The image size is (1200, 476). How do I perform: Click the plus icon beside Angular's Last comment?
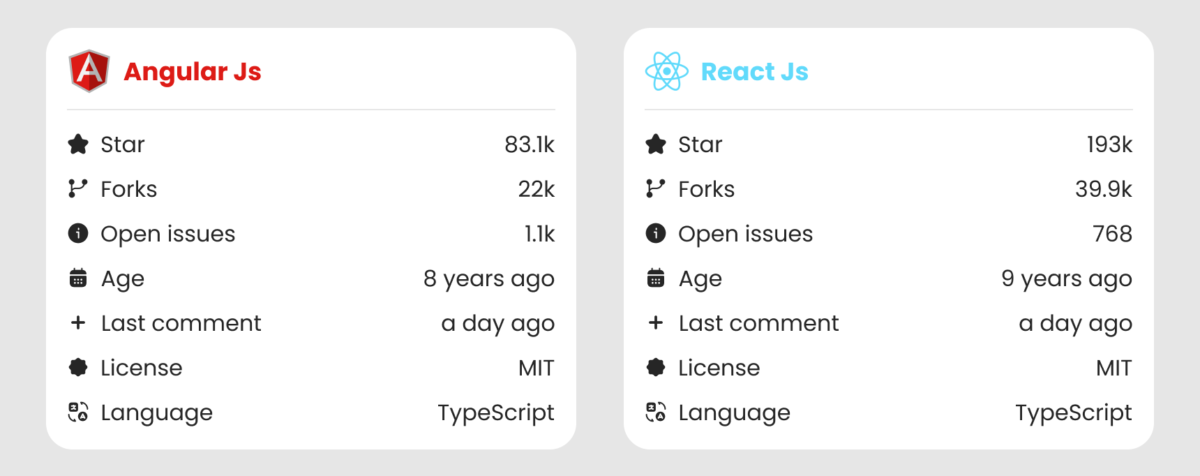tap(78, 323)
